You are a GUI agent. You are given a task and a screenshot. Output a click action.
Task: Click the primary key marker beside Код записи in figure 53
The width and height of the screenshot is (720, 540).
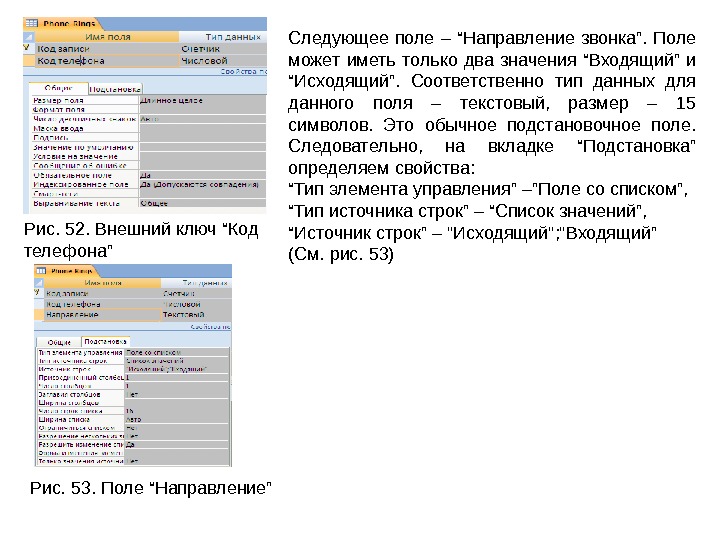coord(37,292)
